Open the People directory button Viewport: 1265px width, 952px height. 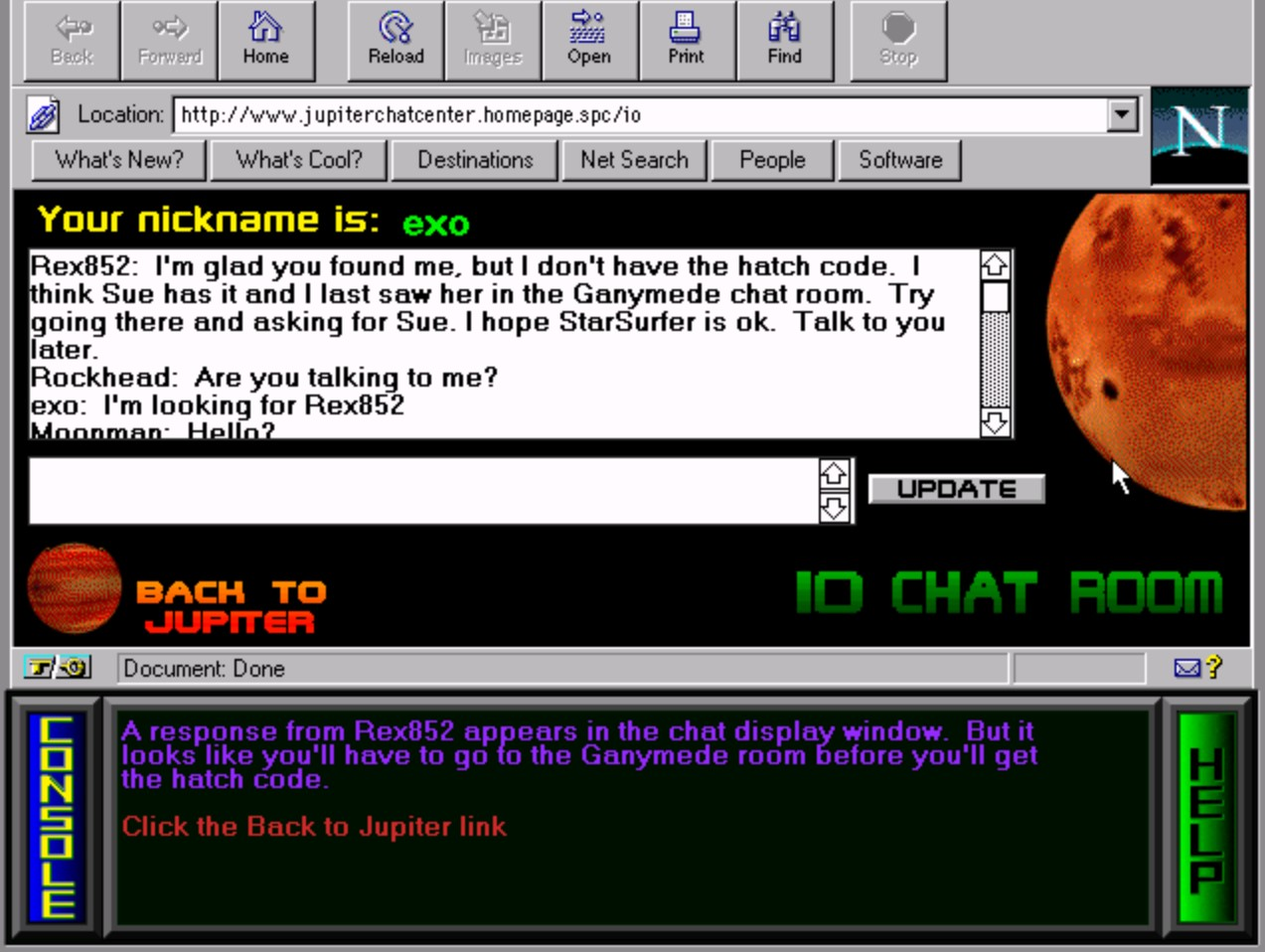tap(772, 160)
